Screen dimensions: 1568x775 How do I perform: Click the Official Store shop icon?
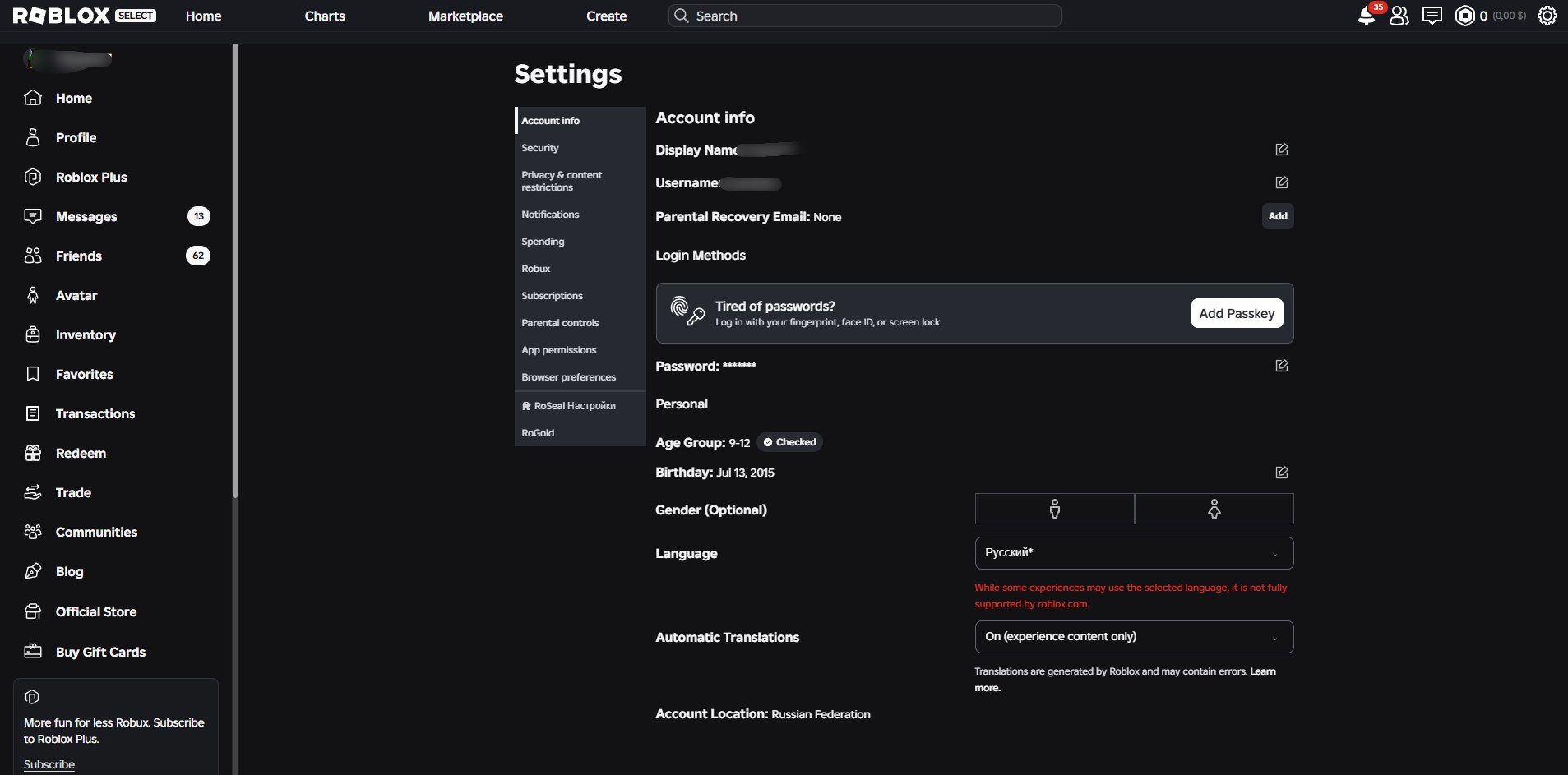[33, 611]
